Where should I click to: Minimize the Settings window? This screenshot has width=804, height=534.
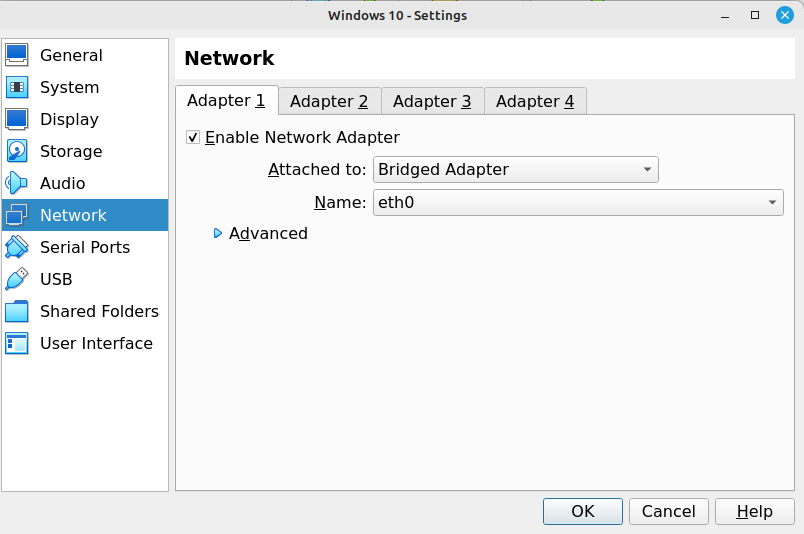pyautogui.click(x=725, y=16)
